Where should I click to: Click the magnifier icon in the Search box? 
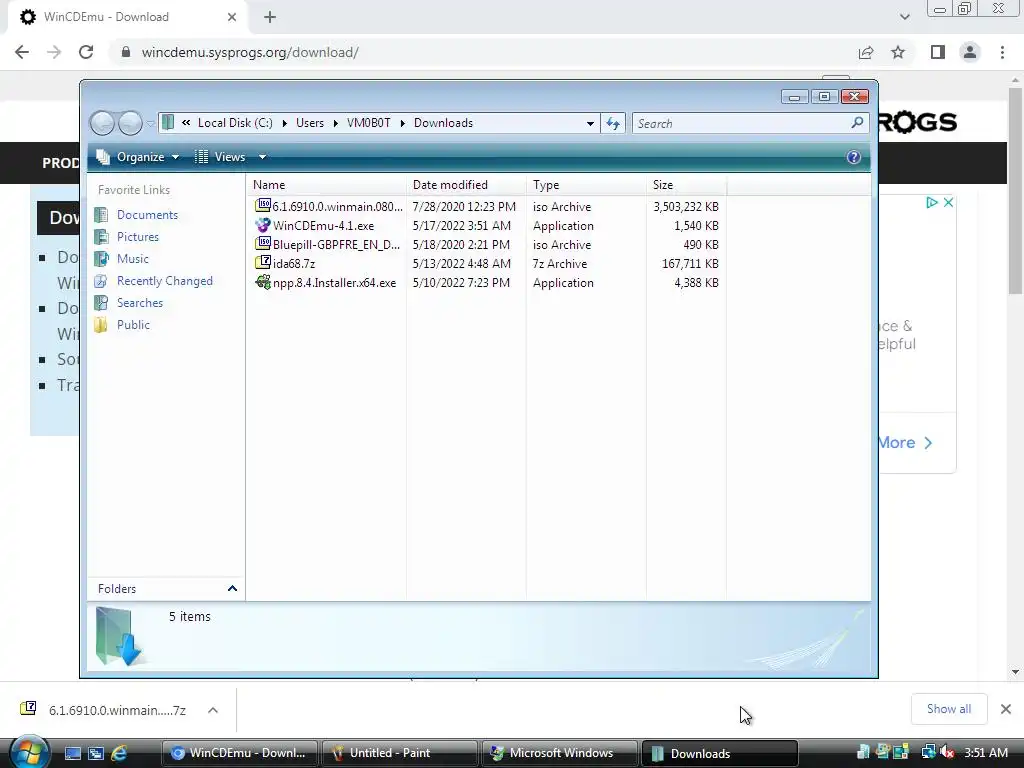[857, 123]
